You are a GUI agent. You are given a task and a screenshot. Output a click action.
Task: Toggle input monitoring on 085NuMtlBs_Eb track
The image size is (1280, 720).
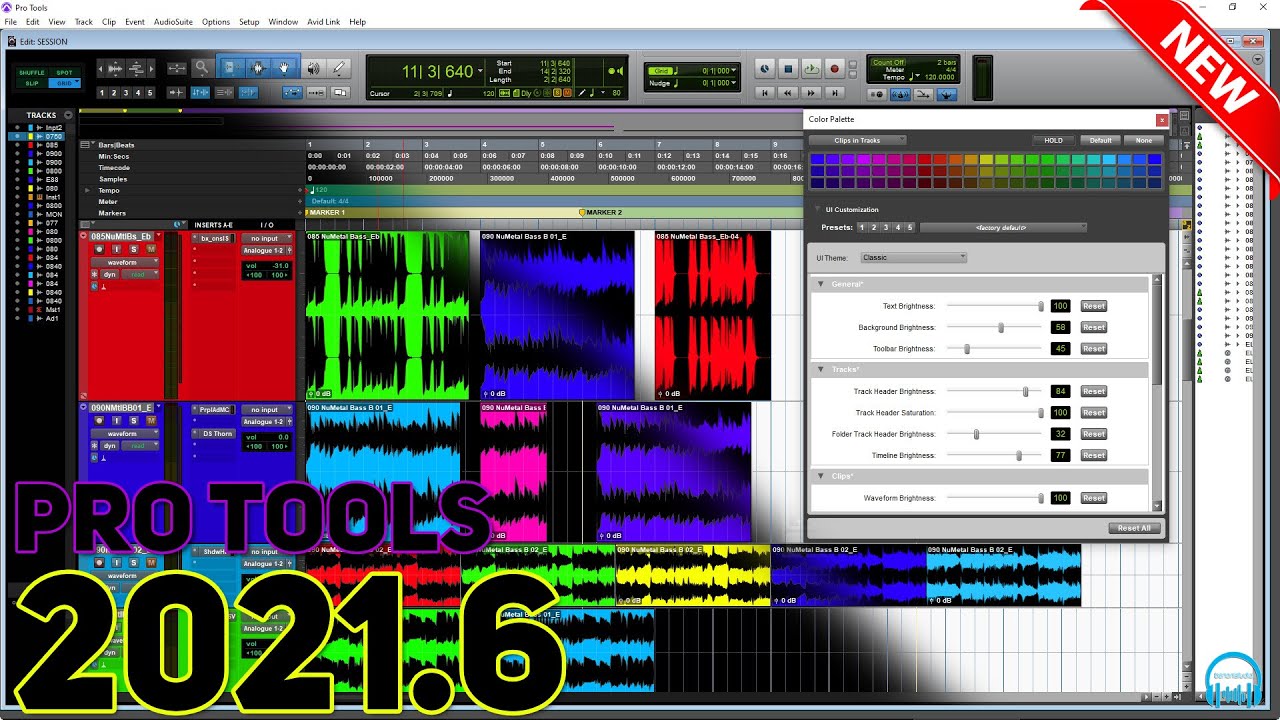pos(116,249)
